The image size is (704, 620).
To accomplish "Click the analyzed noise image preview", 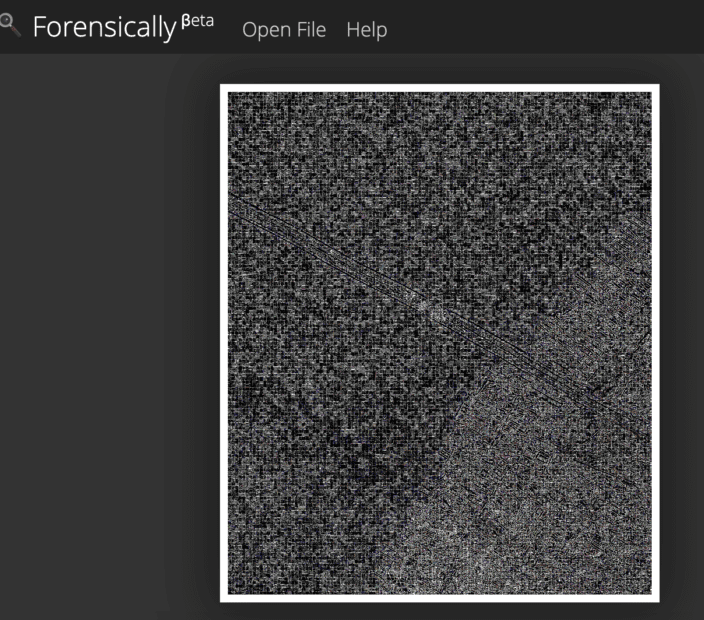I will tap(440, 343).
